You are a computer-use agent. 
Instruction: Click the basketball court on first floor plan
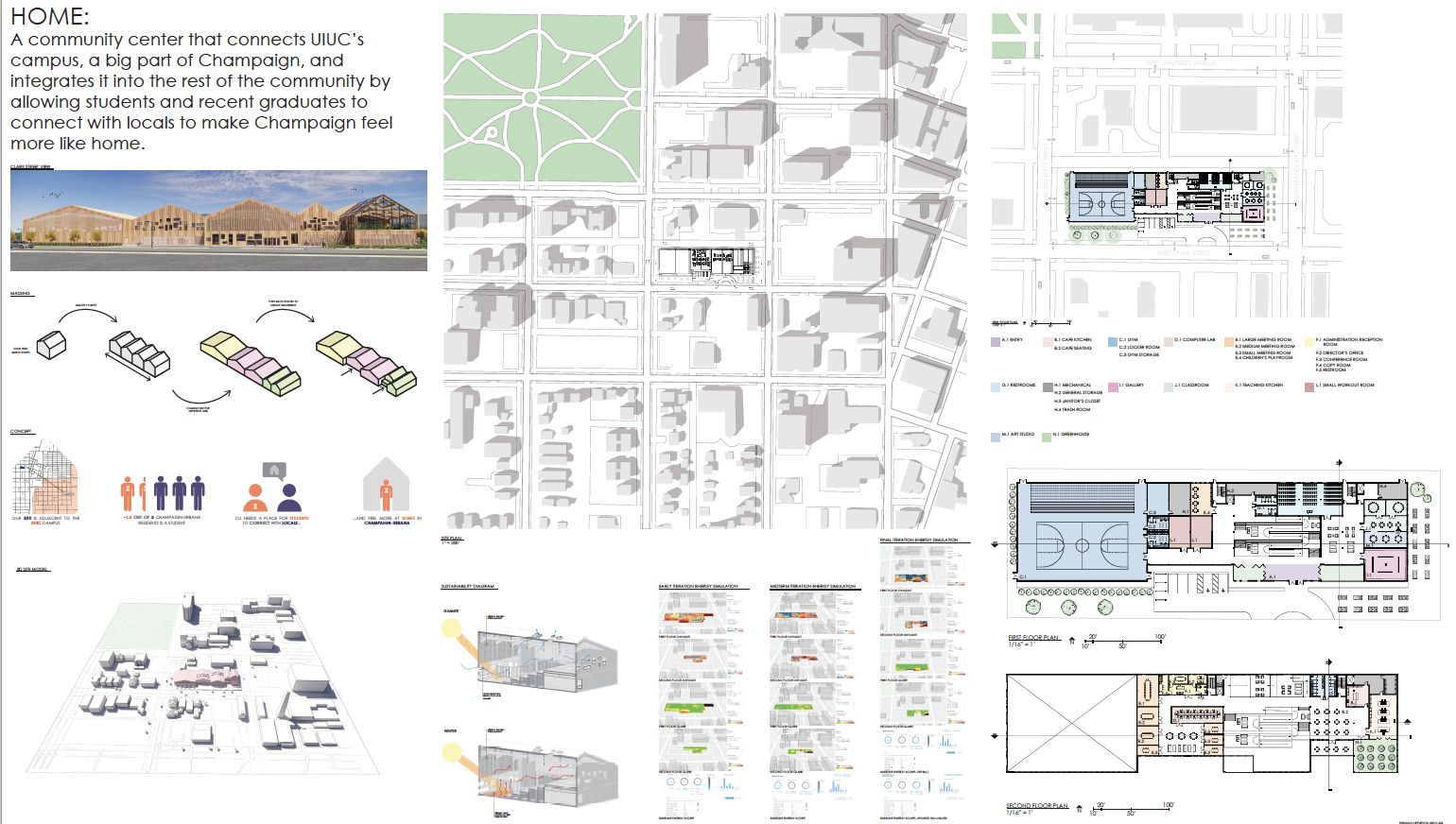coord(1083,545)
